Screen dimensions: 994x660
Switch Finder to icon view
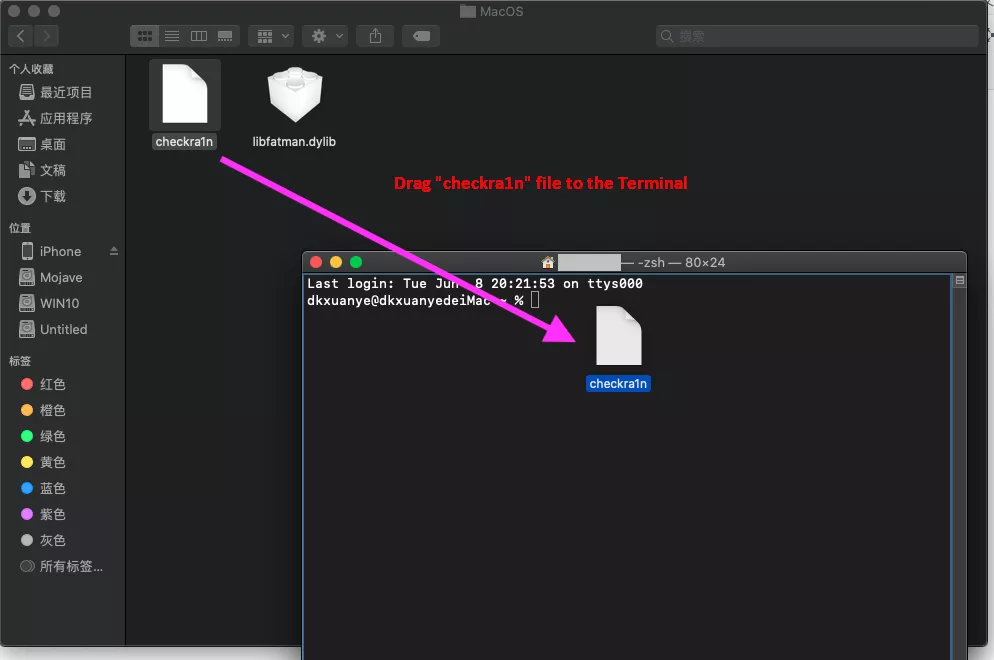(145, 36)
